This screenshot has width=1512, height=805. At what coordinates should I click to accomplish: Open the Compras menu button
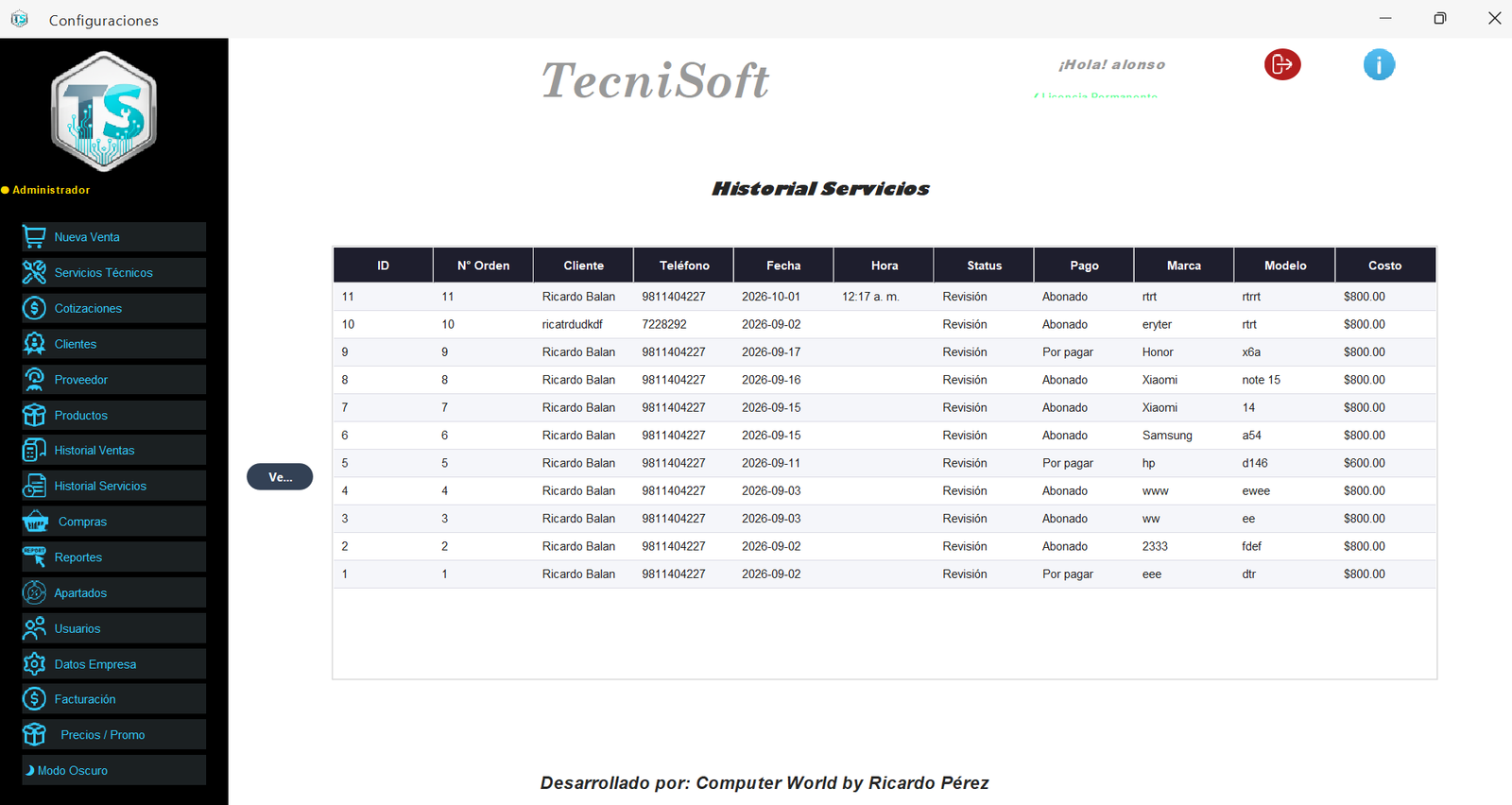[114, 522]
